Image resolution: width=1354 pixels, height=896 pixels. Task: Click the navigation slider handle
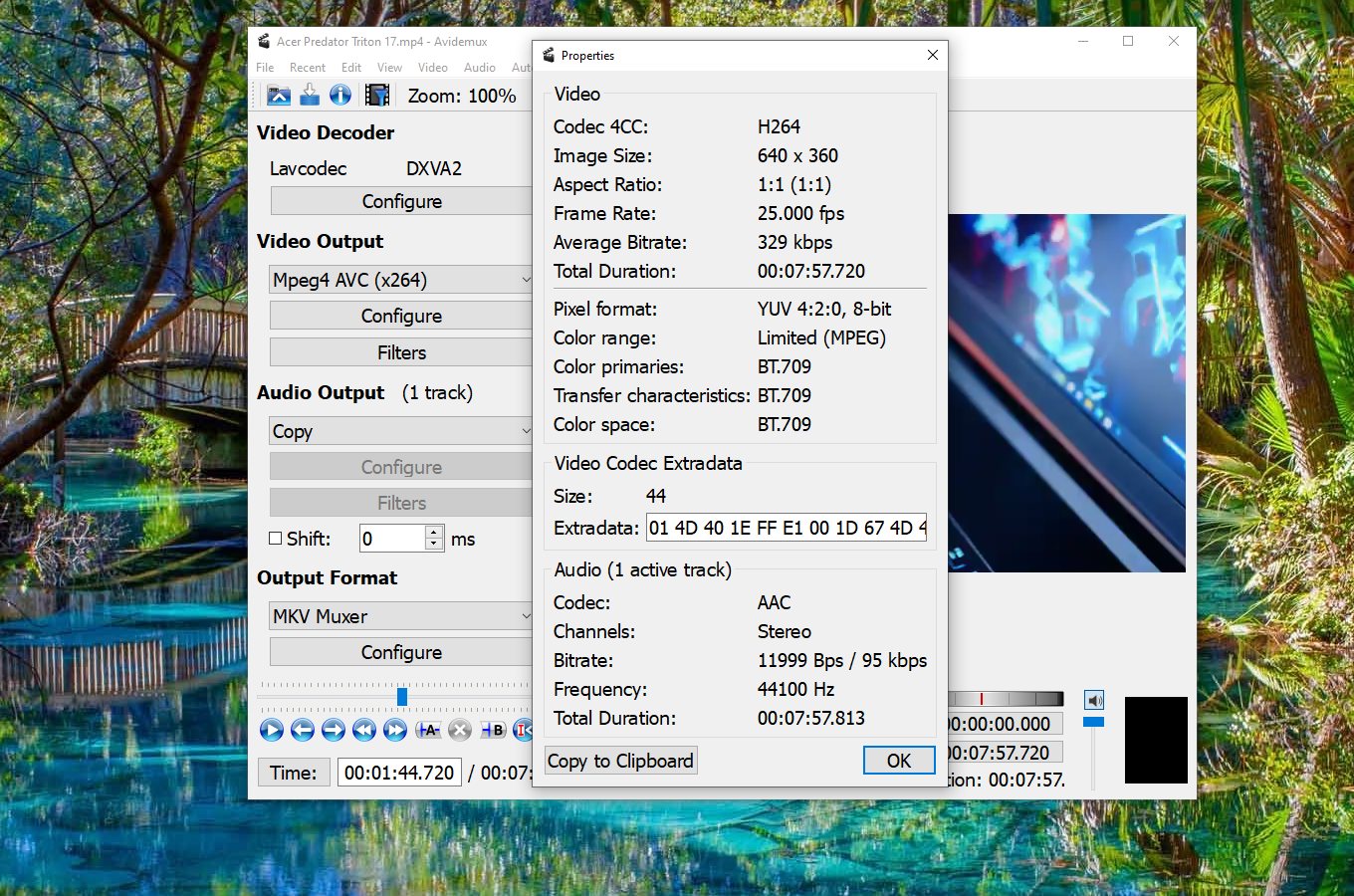tap(402, 696)
